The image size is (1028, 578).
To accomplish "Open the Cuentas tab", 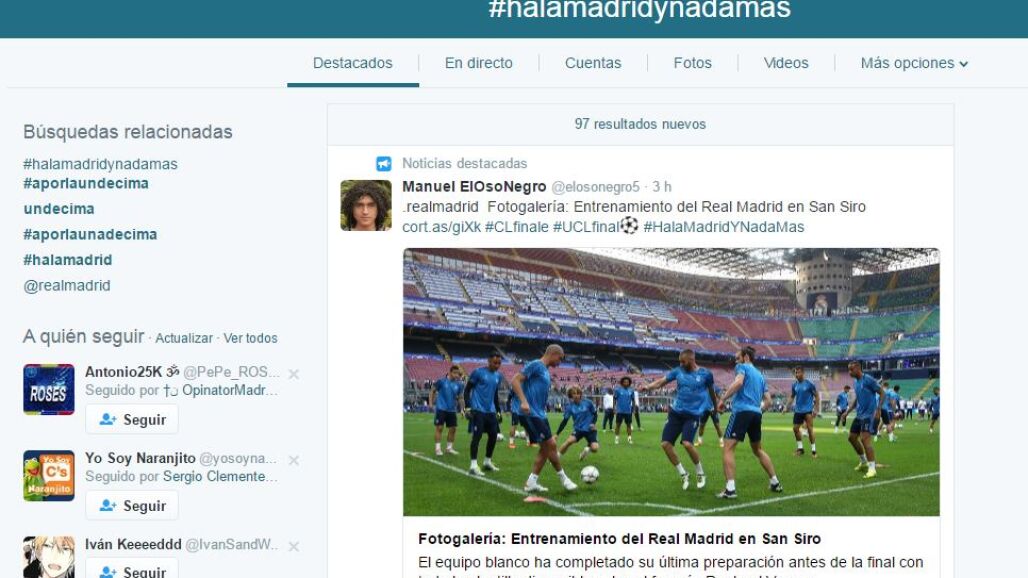I will (593, 63).
